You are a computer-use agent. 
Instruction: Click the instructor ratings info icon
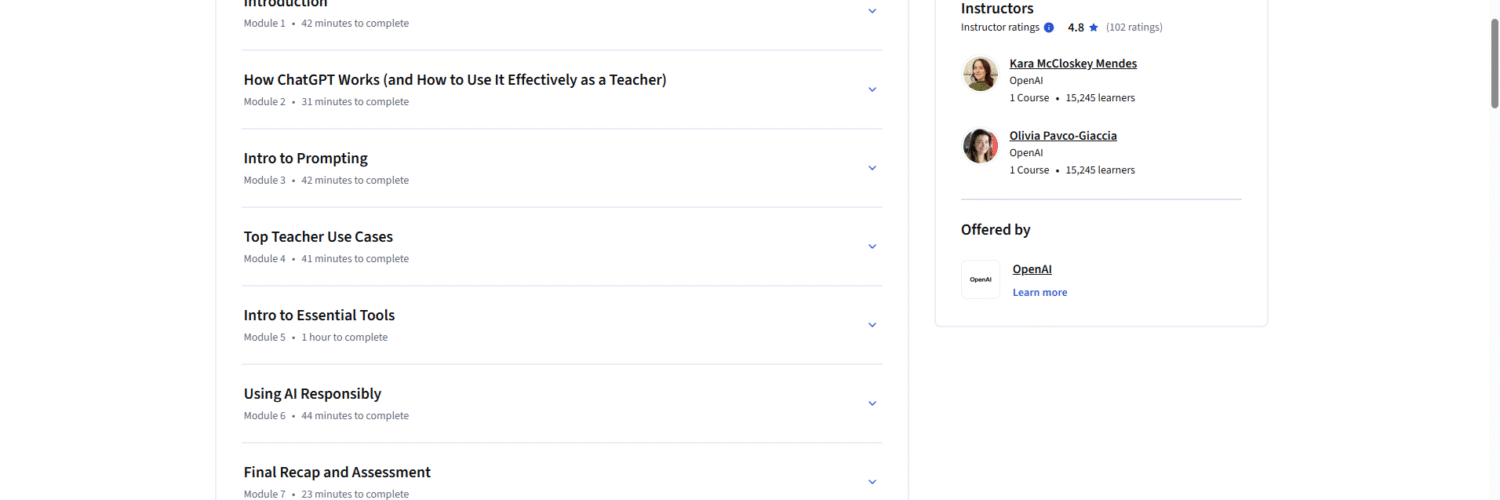(1049, 28)
